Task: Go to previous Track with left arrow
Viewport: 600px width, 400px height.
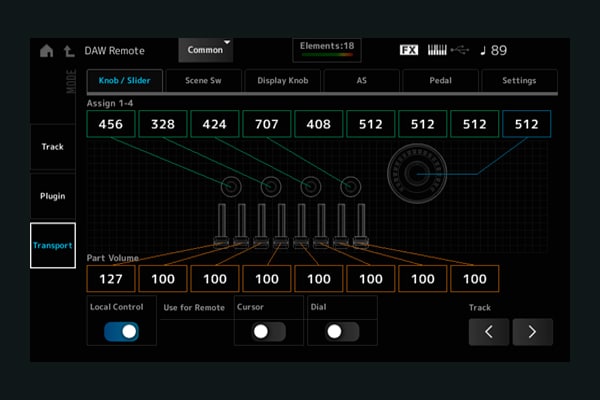Action: 489,332
